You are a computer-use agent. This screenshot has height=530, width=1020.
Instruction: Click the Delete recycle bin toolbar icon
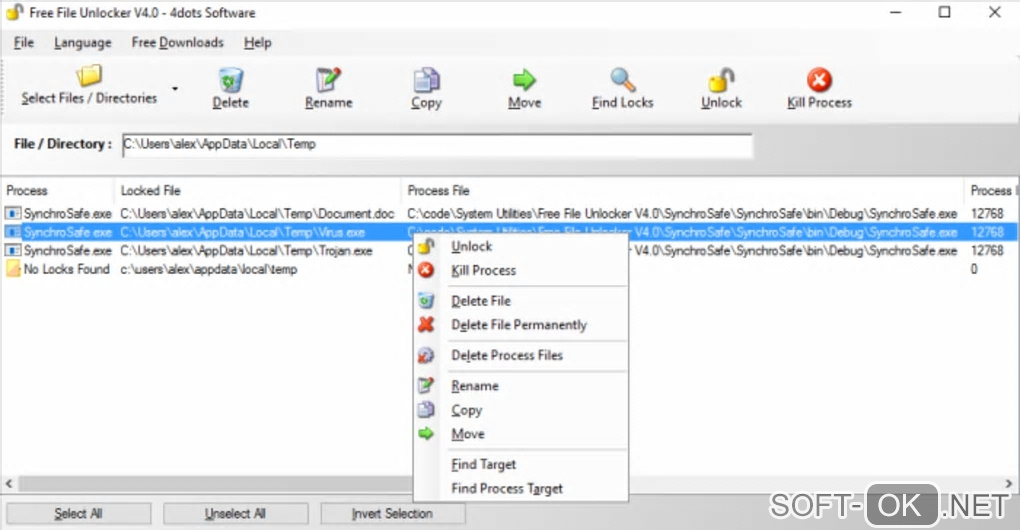230,80
